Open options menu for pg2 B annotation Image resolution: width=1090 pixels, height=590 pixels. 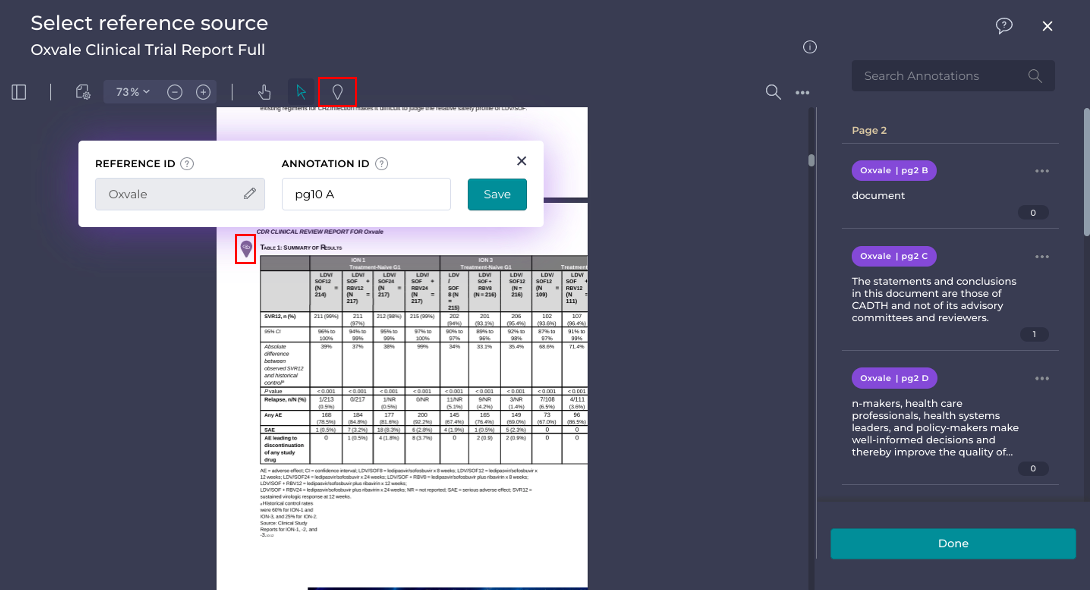coord(1041,171)
